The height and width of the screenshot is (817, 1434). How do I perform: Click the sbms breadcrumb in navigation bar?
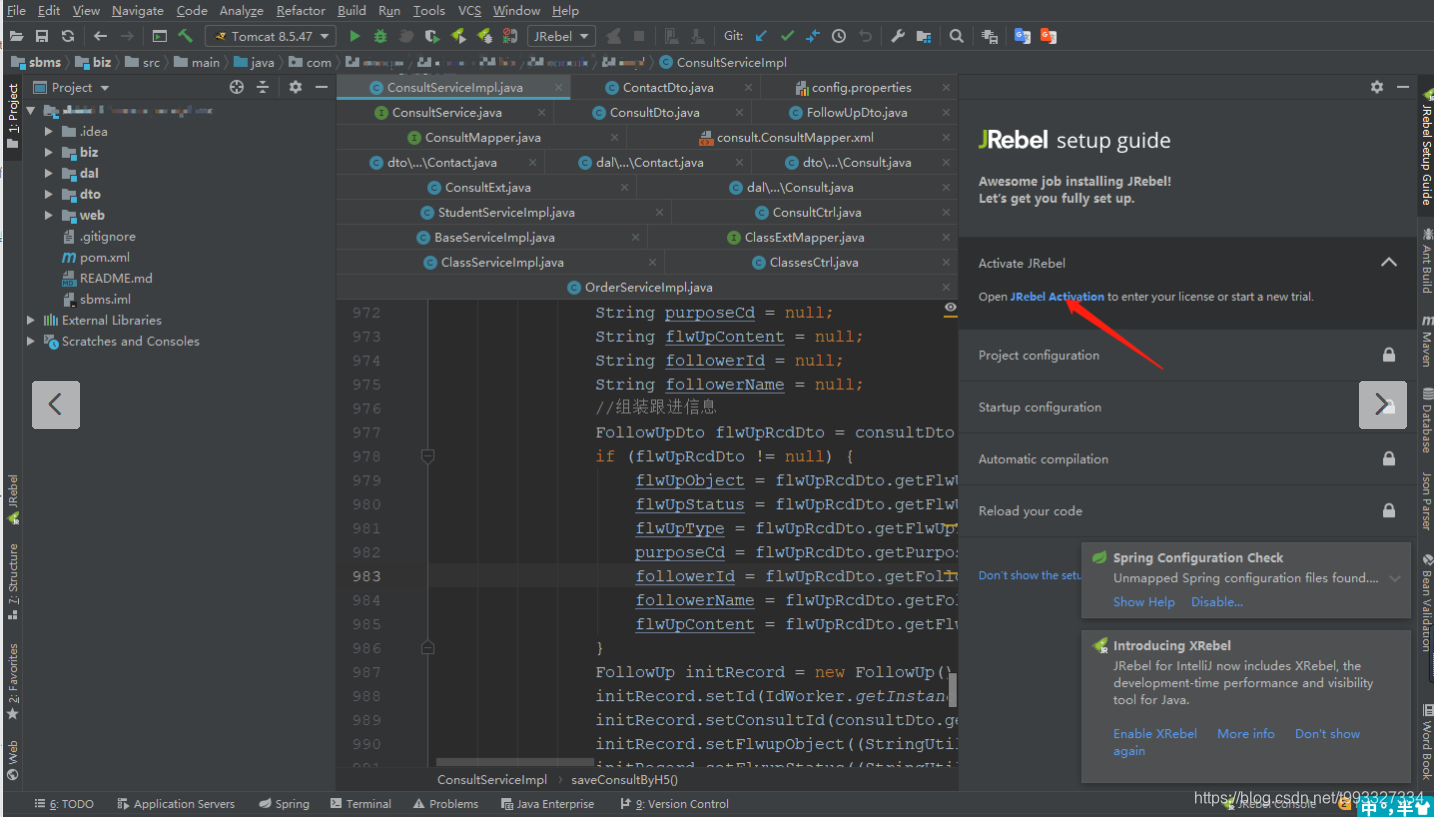click(36, 62)
